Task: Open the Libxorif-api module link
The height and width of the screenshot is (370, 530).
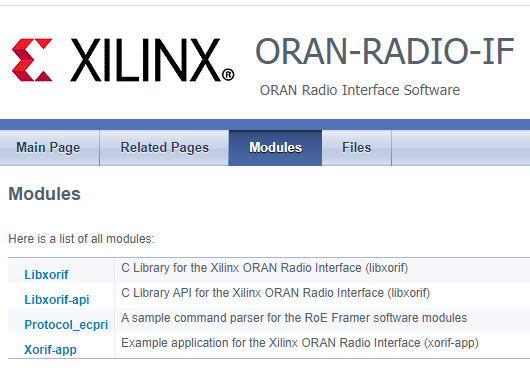Action: click(57, 300)
